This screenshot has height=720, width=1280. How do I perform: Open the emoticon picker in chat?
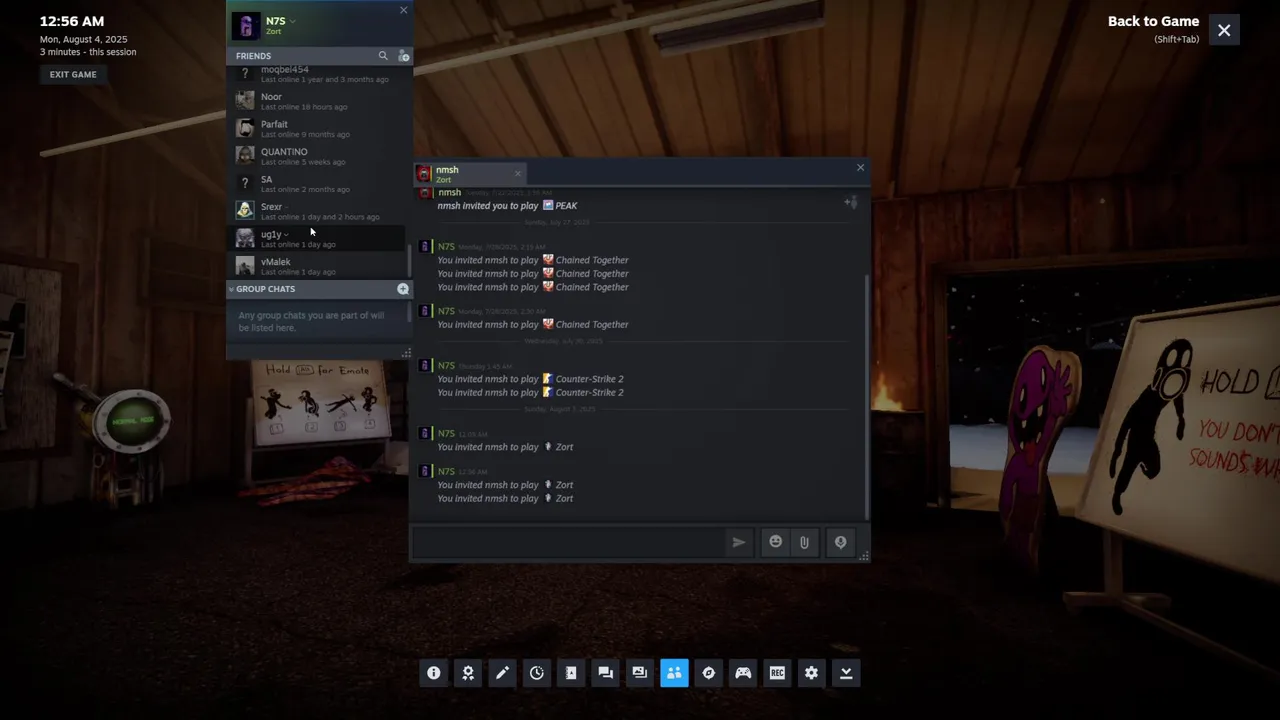click(775, 542)
